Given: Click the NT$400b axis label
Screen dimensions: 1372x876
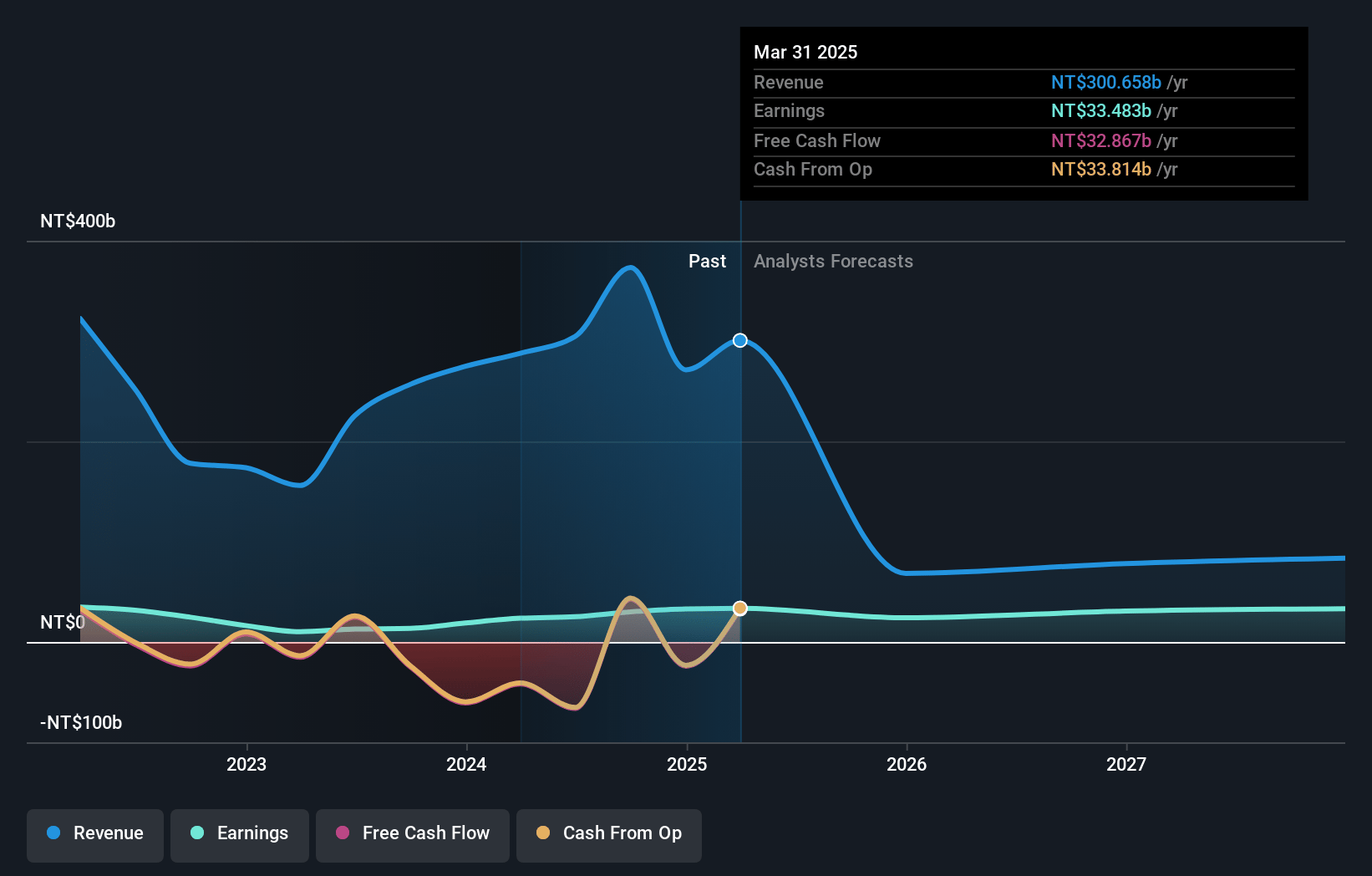Looking at the screenshot, I should [78, 222].
